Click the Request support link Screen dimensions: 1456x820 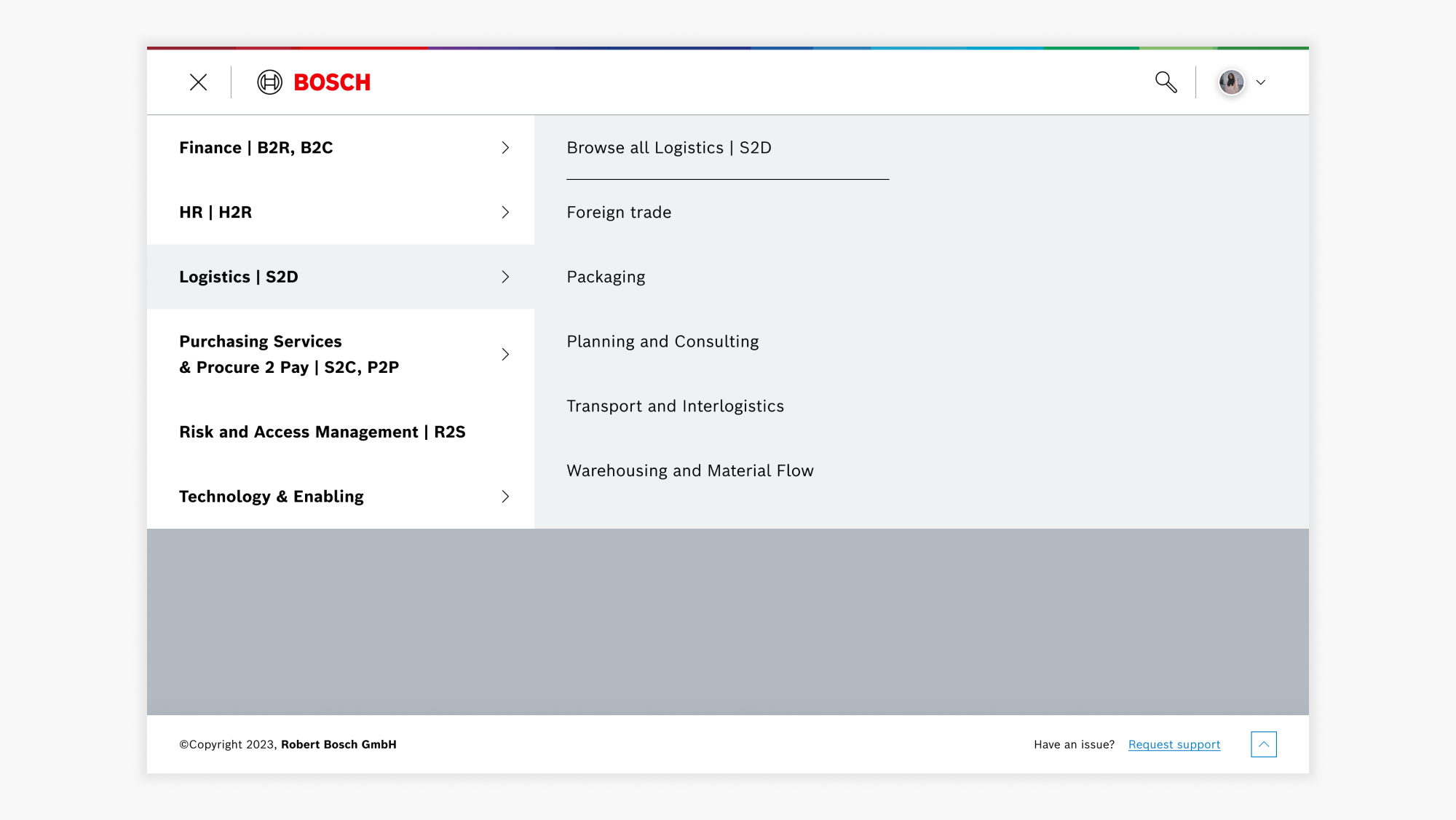[x=1174, y=744]
